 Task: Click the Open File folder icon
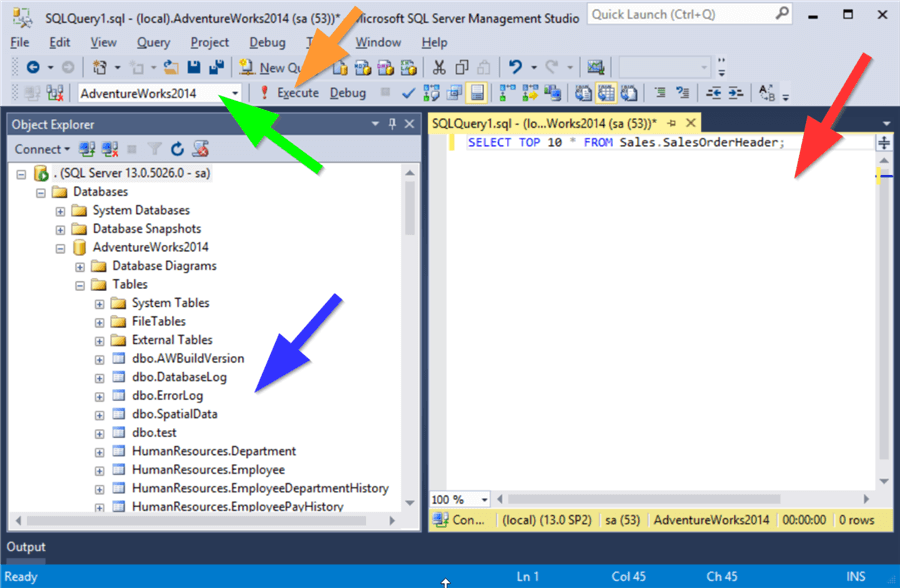coord(171,68)
